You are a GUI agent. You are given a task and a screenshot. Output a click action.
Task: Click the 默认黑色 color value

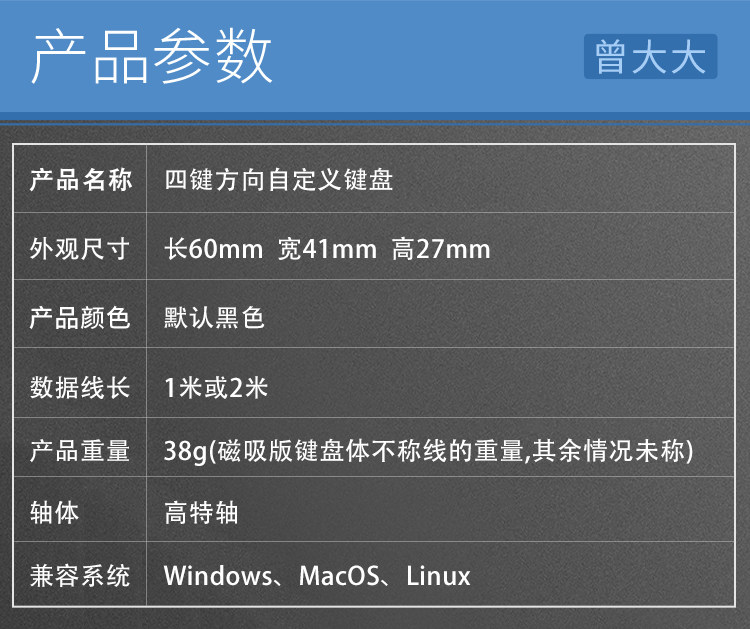click(214, 318)
